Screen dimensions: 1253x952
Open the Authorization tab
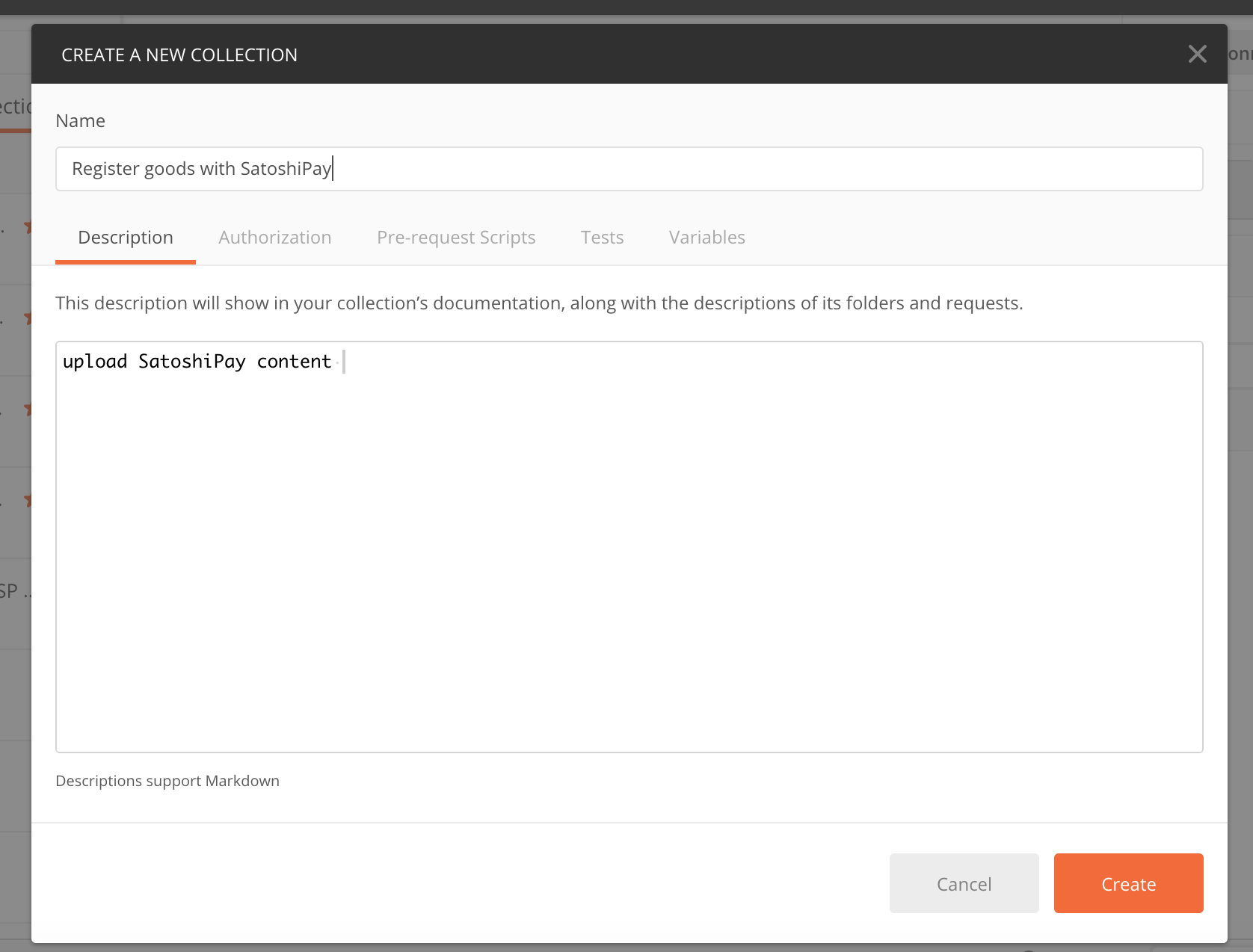(274, 238)
